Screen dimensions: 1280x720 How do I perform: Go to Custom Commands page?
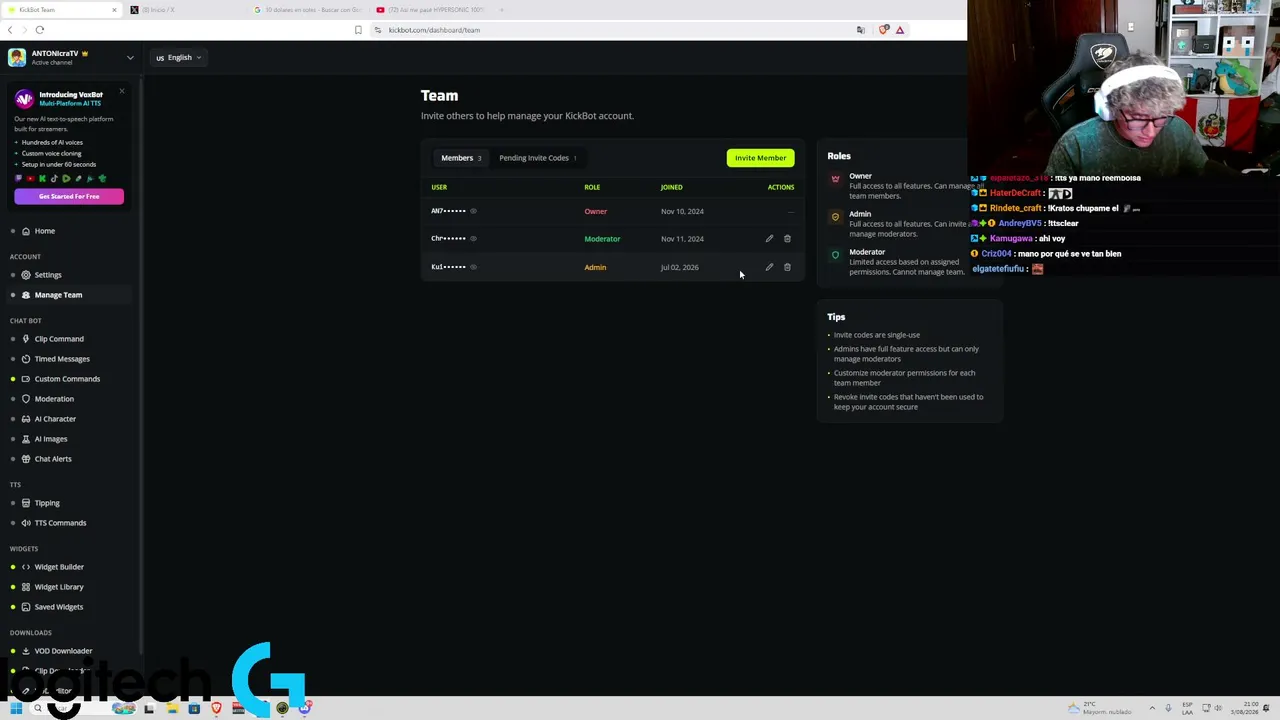coord(67,379)
